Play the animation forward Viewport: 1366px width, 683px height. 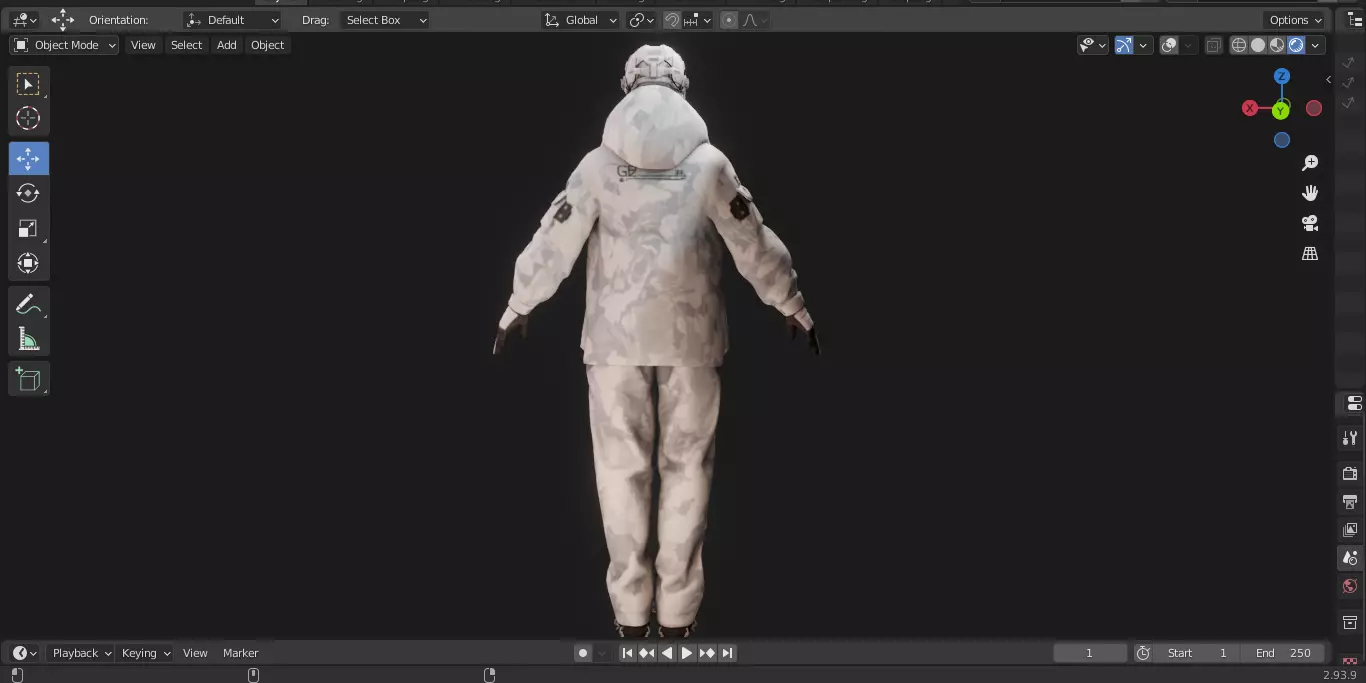tap(687, 653)
